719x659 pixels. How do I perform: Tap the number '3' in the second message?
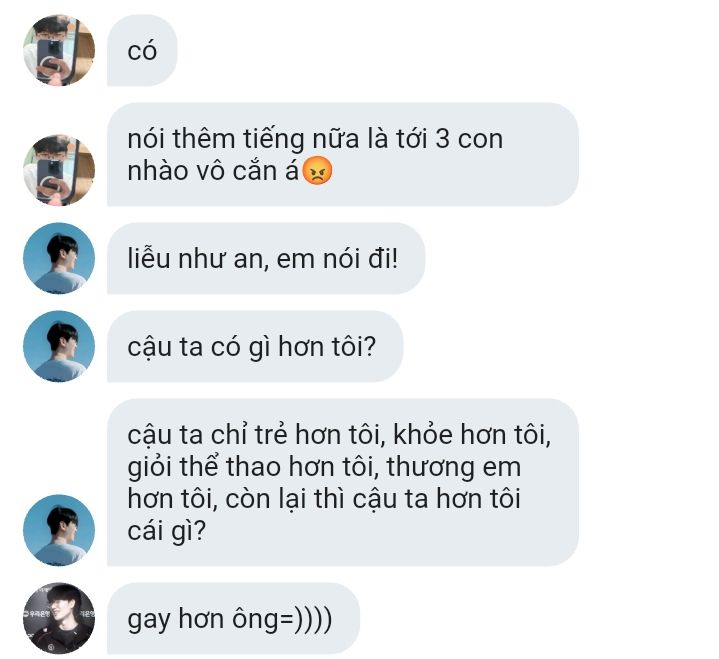[442, 138]
